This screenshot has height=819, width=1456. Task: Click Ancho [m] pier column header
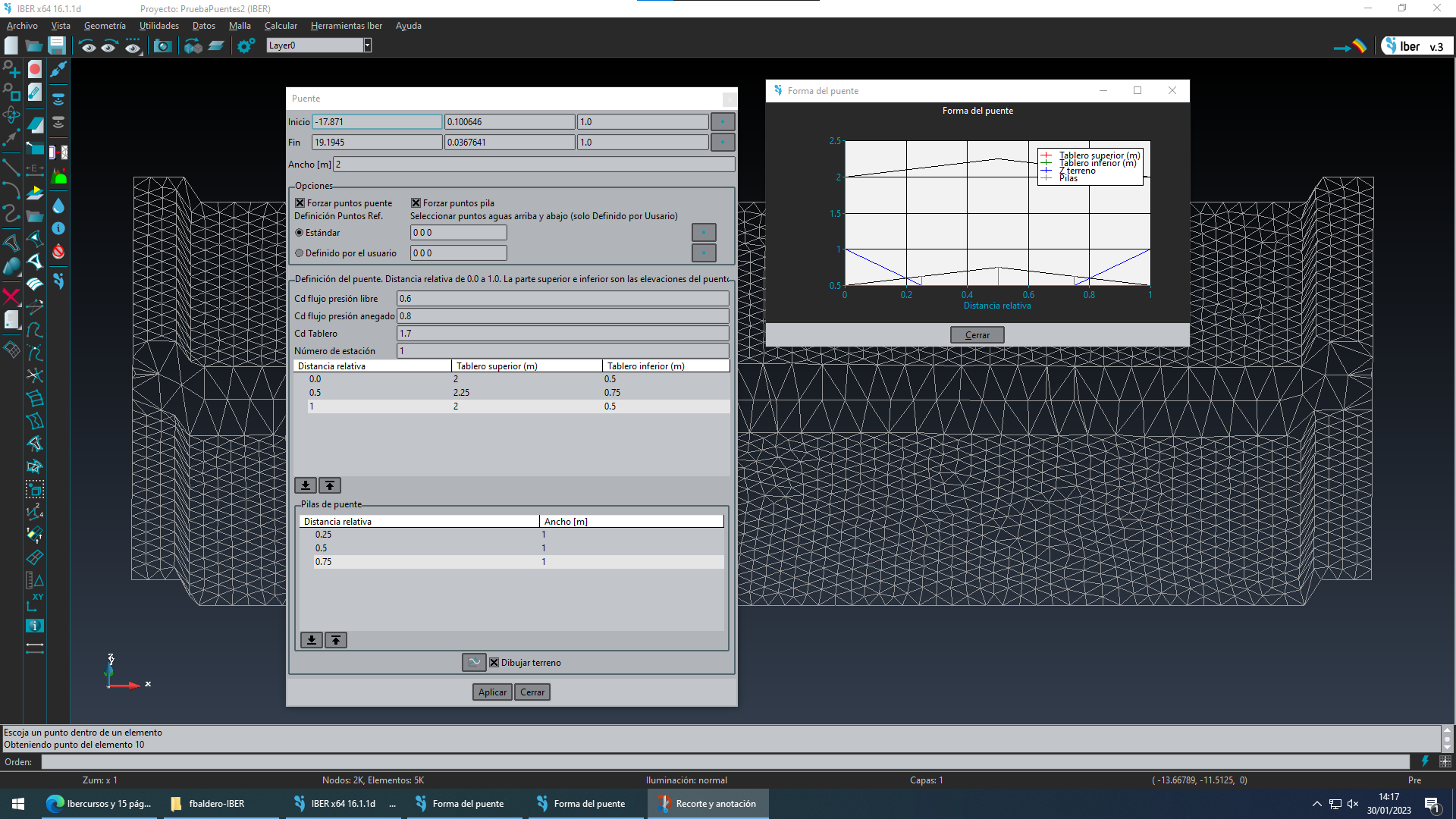(x=631, y=522)
